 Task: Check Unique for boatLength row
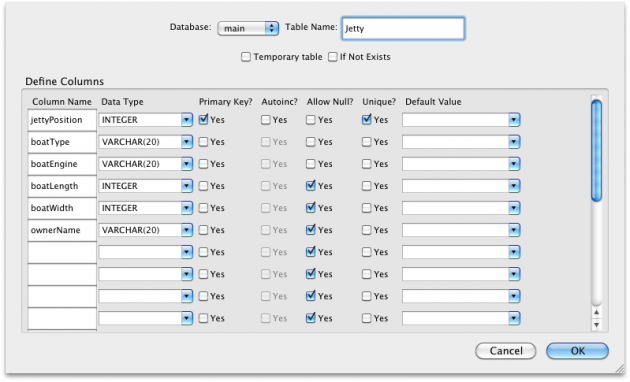tap(366, 186)
